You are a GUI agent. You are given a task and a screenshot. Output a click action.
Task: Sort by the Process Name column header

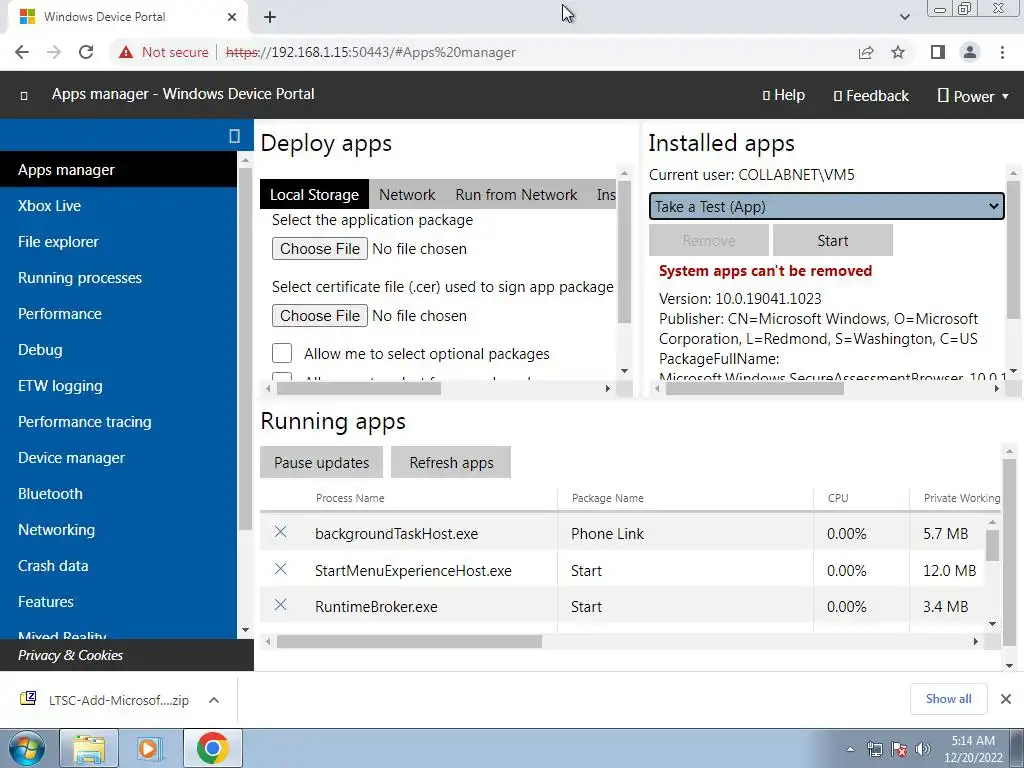tap(350, 498)
